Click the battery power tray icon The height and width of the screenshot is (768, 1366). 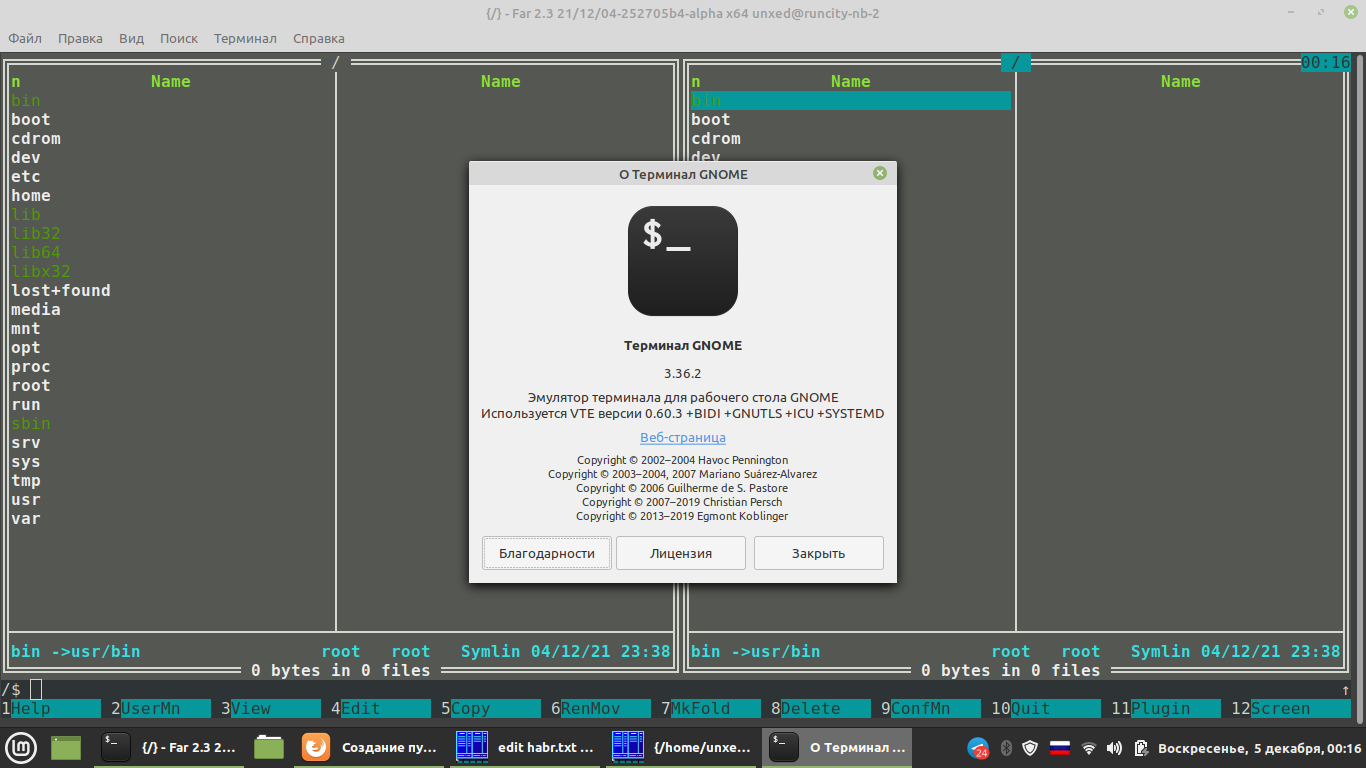[x=1140, y=748]
